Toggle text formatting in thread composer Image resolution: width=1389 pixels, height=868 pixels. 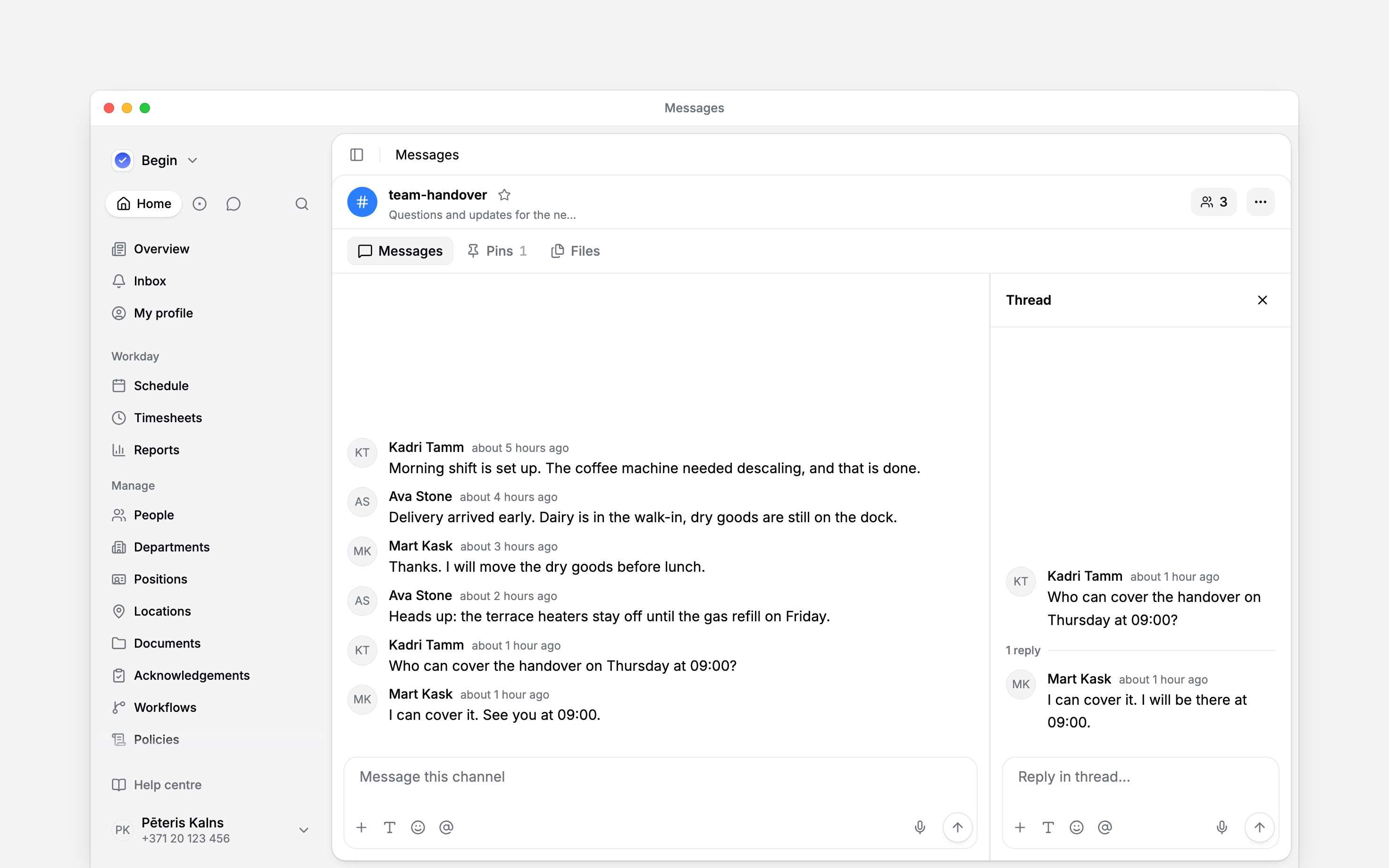tap(1048, 827)
